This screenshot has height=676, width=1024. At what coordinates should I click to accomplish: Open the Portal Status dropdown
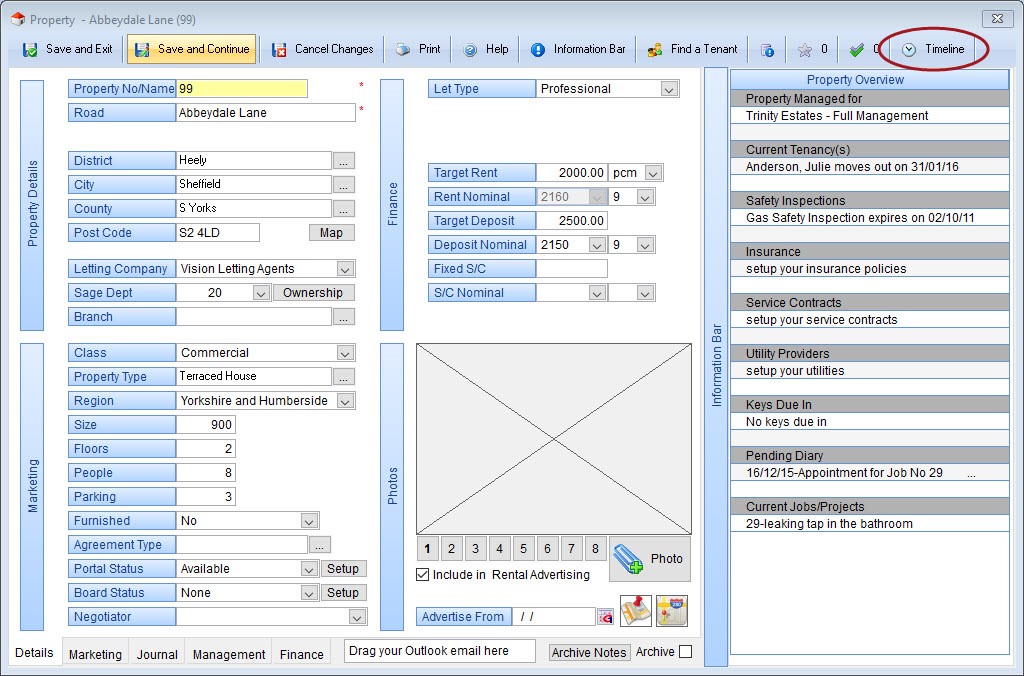[x=309, y=569]
